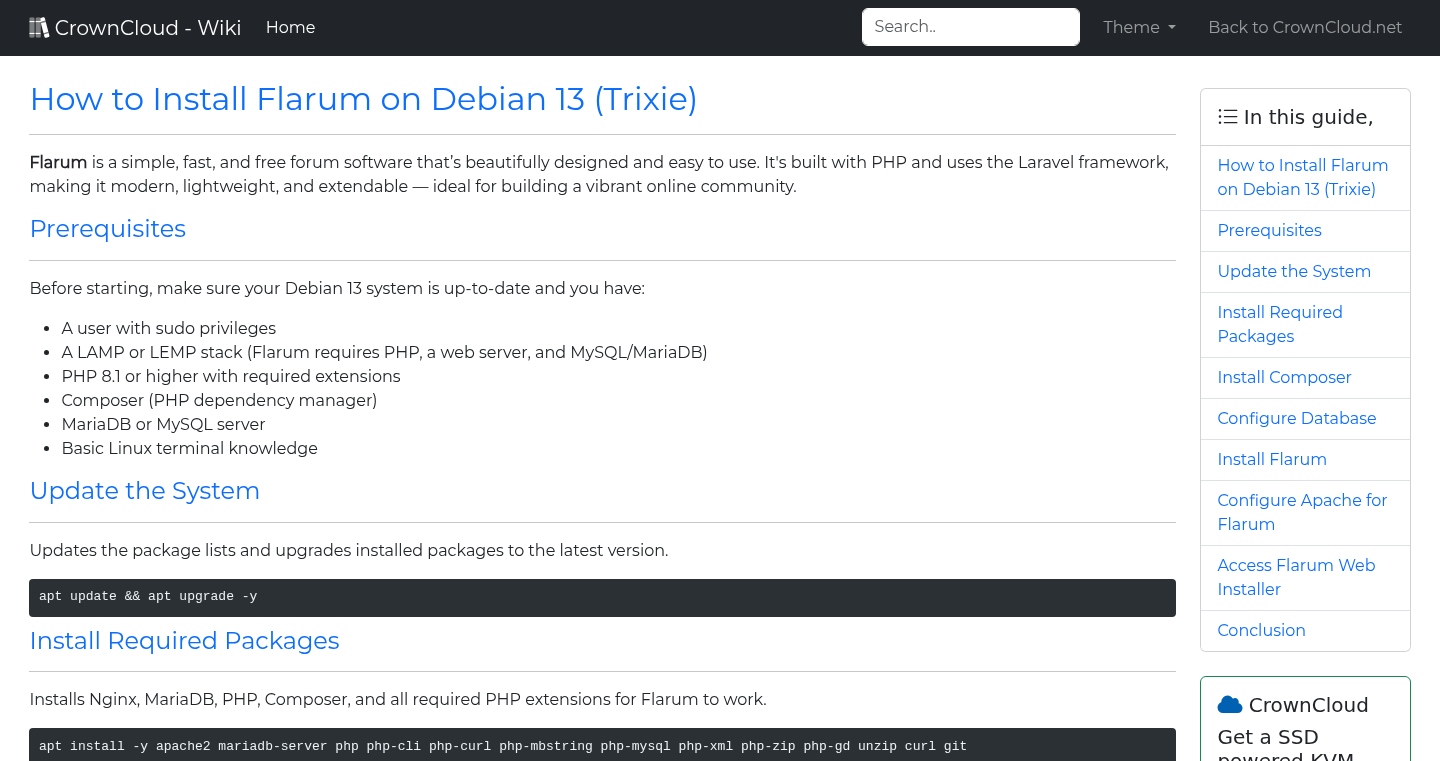Select the apt update command code block
This screenshot has height=761, width=1440.
click(602, 596)
